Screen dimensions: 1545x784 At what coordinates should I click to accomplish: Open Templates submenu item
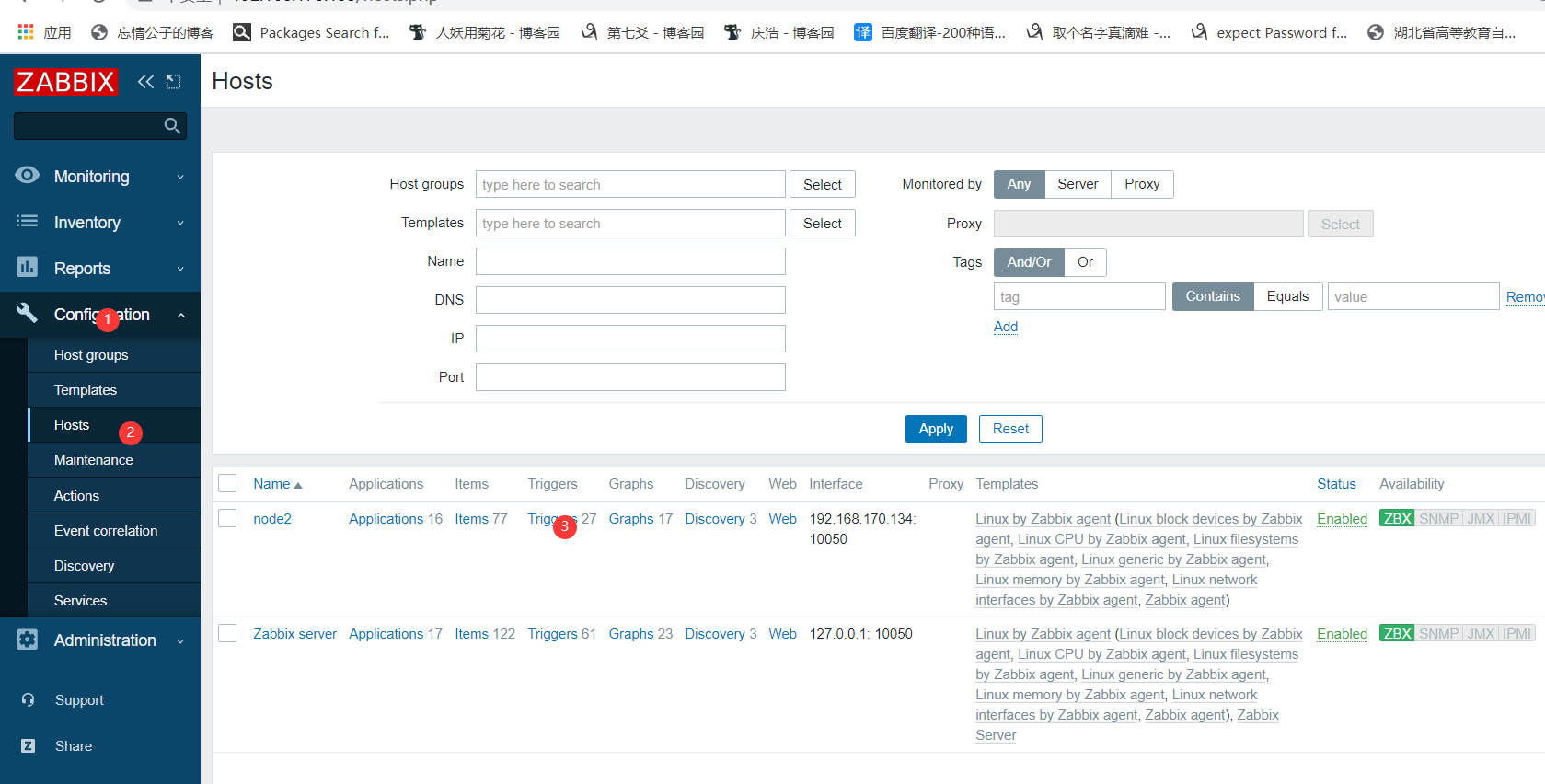pyautogui.click(x=114, y=390)
